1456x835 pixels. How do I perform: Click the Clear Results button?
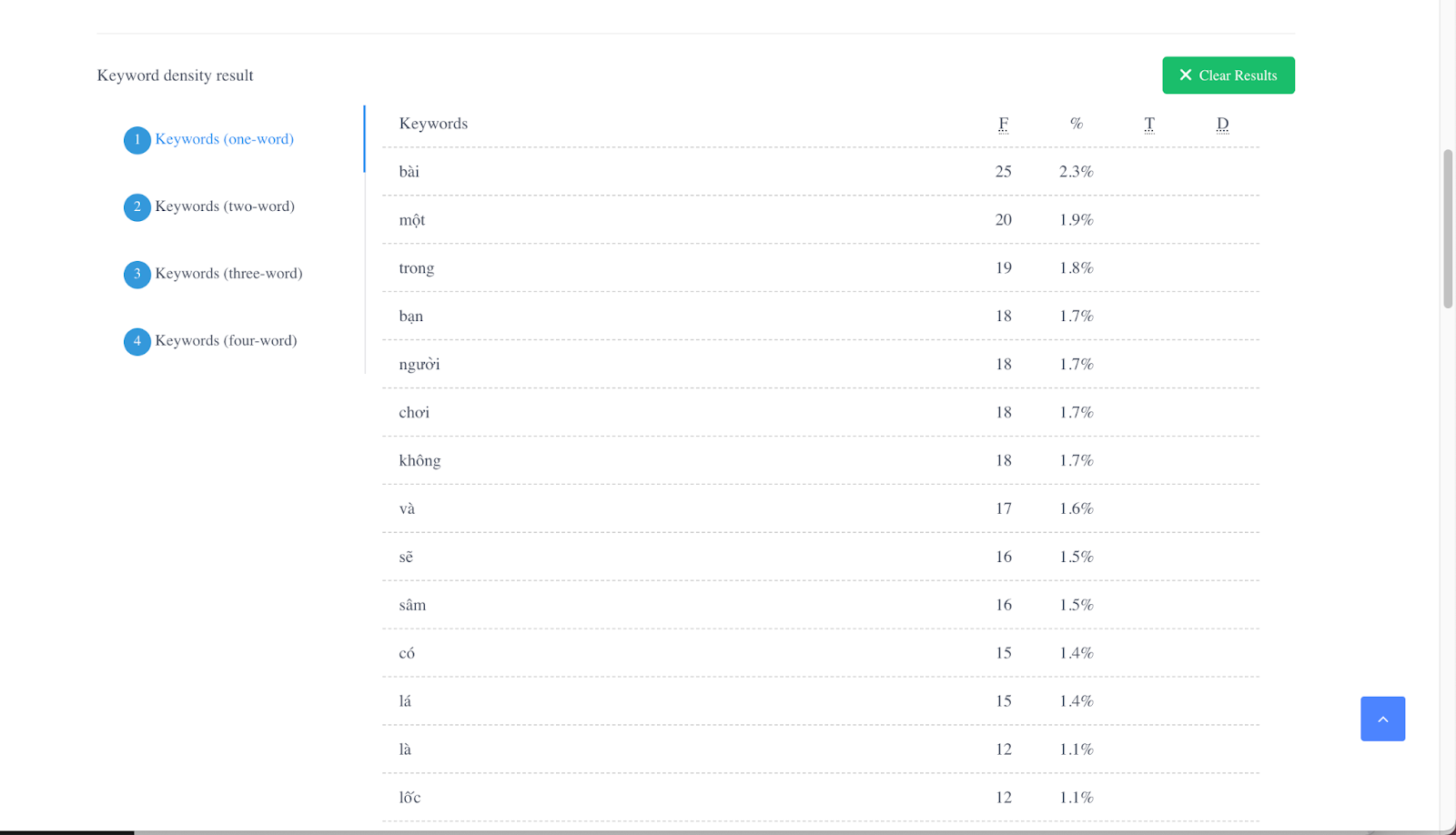1228,75
